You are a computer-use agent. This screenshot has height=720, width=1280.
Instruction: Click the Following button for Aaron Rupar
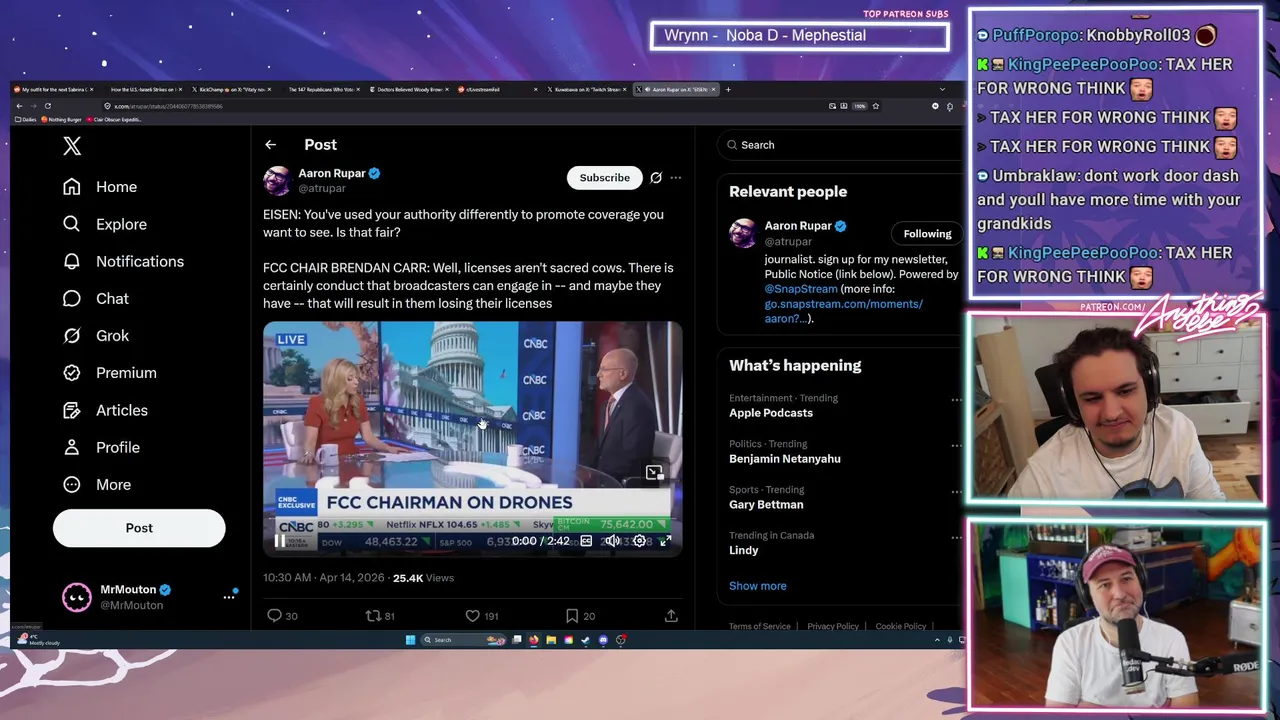tap(927, 234)
